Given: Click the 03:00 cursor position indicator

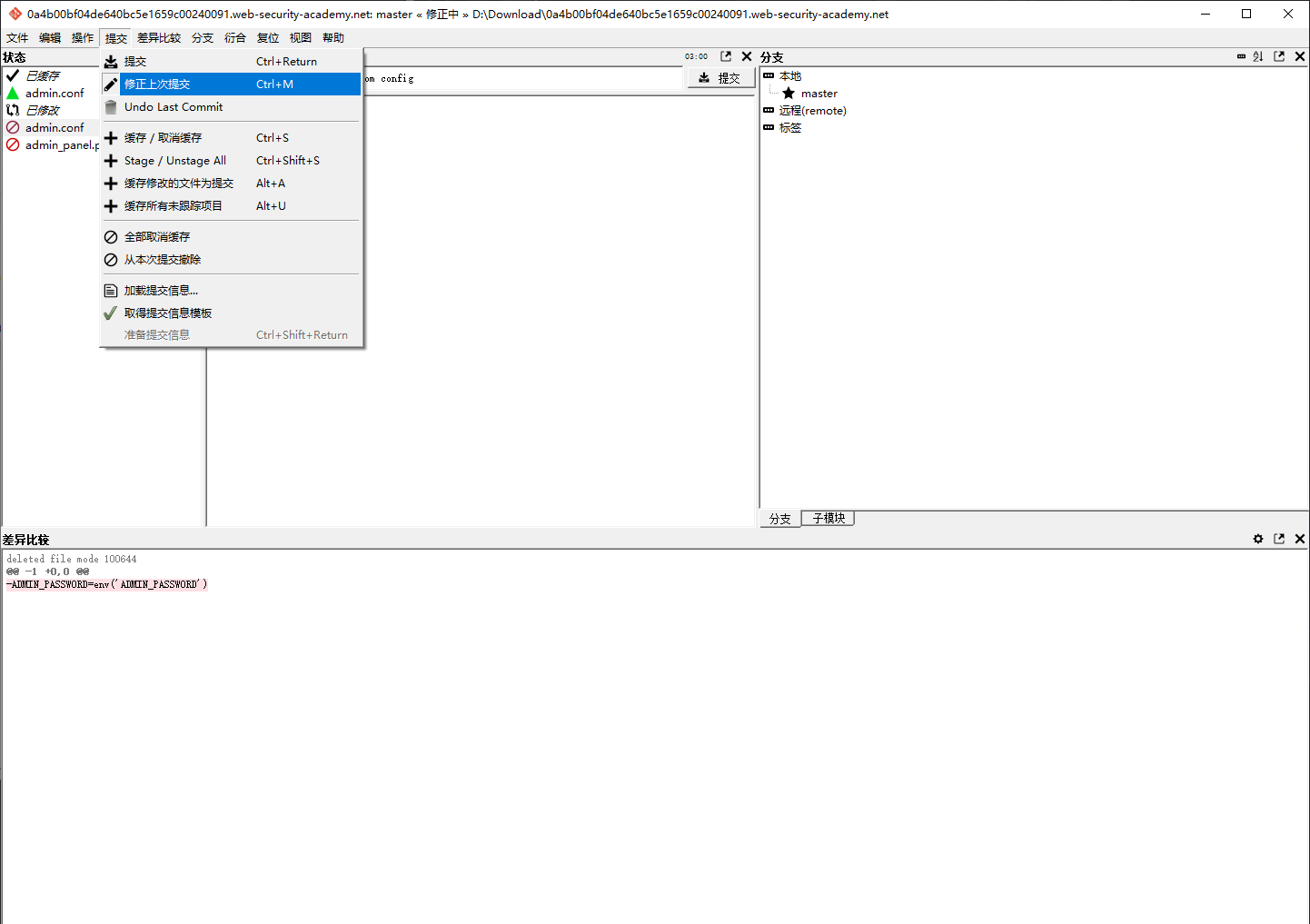Looking at the screenshot, I should coord(697,56).
